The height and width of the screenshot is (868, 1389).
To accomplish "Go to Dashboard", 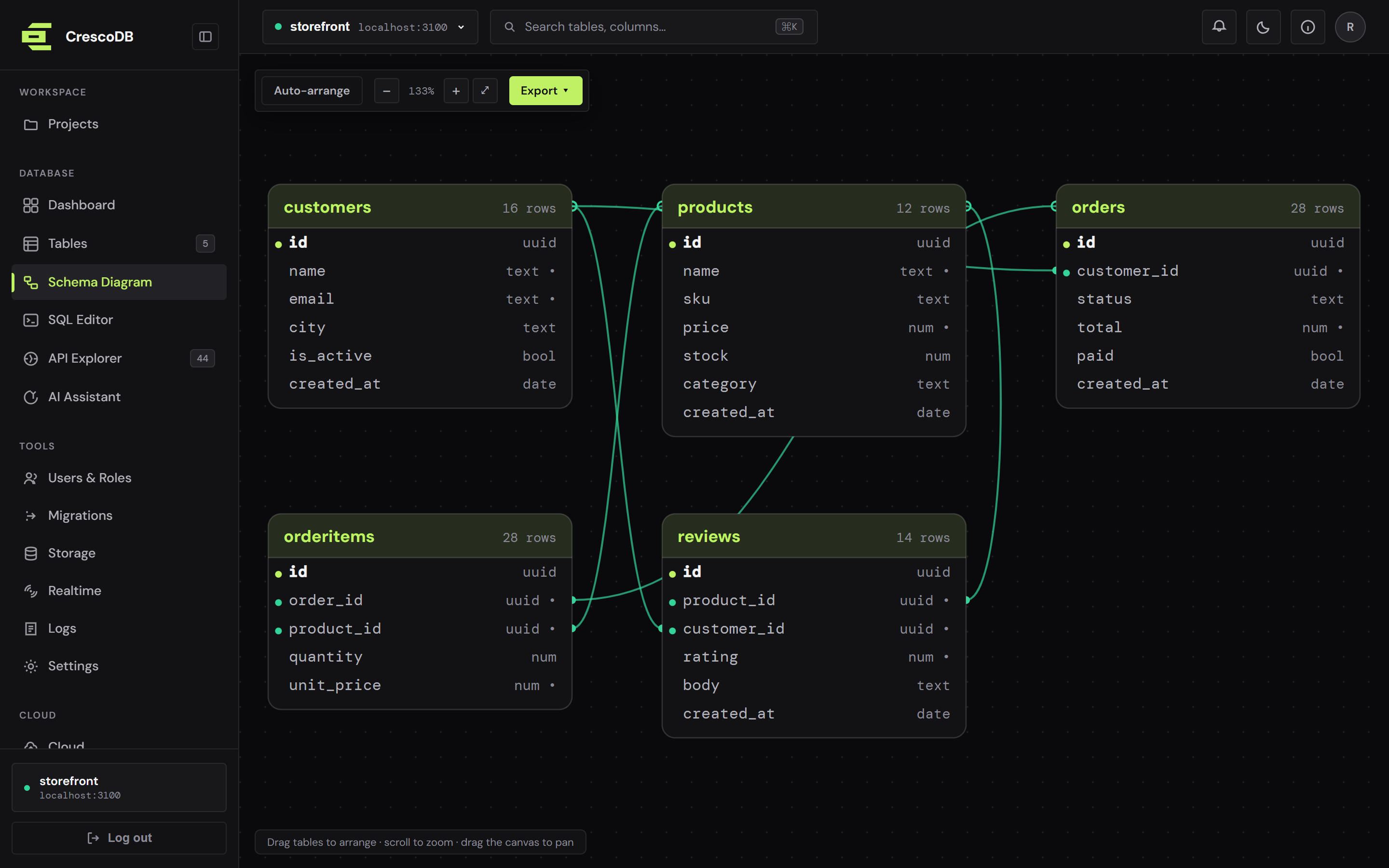I will coord(119,205).
